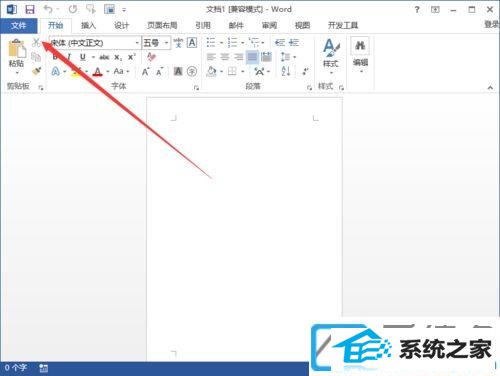Click the binoculars Editing icon
500x376 pixels.
tap(360, 46)
